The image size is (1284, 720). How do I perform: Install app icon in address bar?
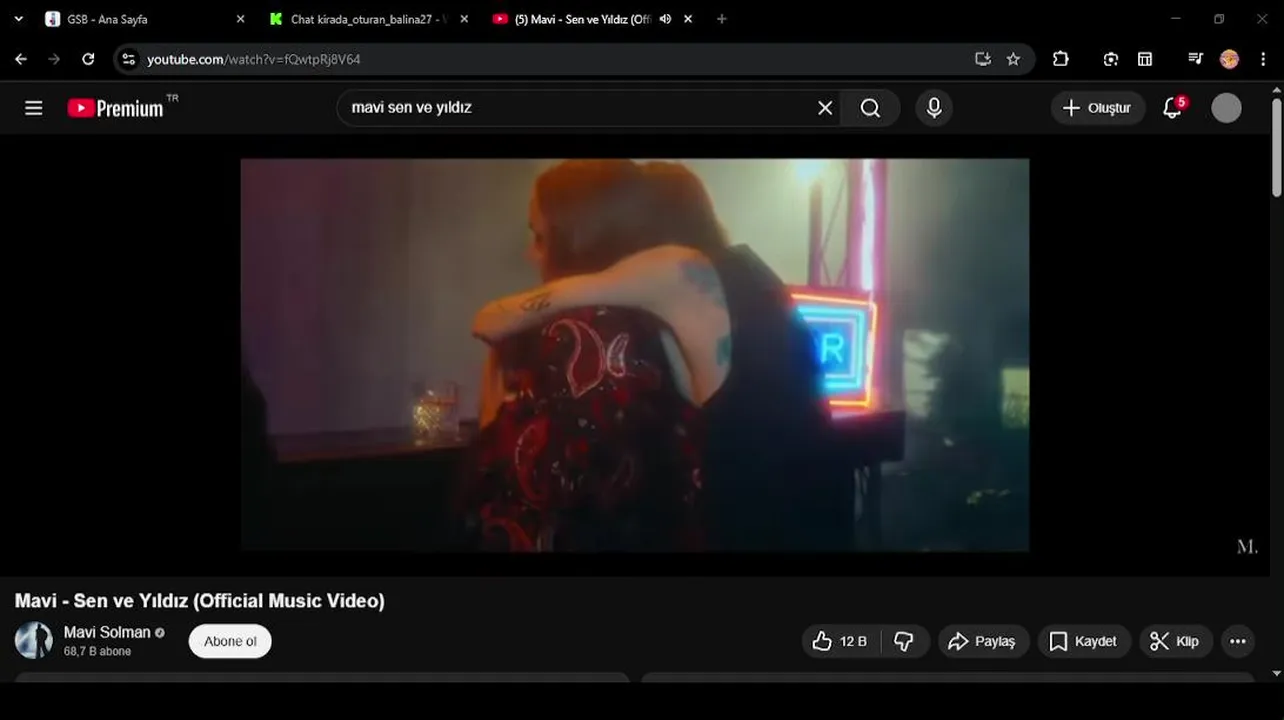983,59
